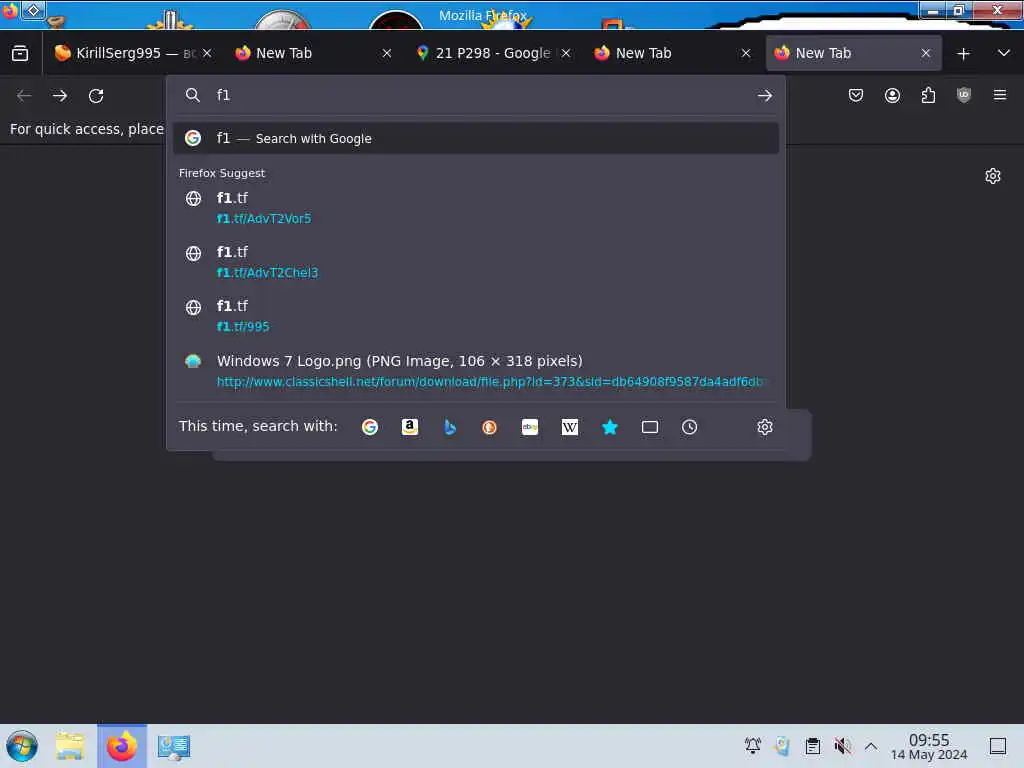Open the Firefox View tab list icon

[20, 53]
